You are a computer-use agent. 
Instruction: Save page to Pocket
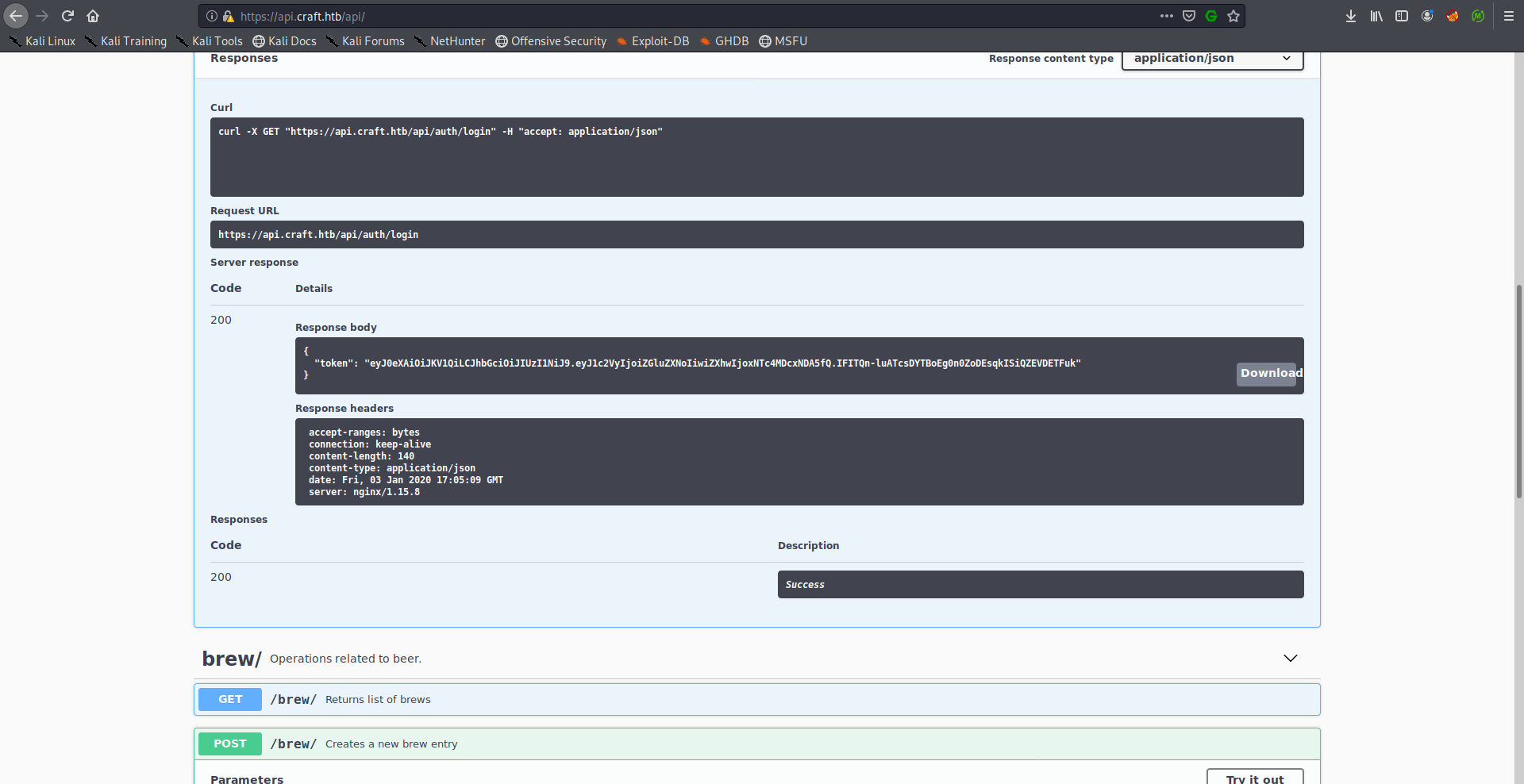(x=1189, y=16)
